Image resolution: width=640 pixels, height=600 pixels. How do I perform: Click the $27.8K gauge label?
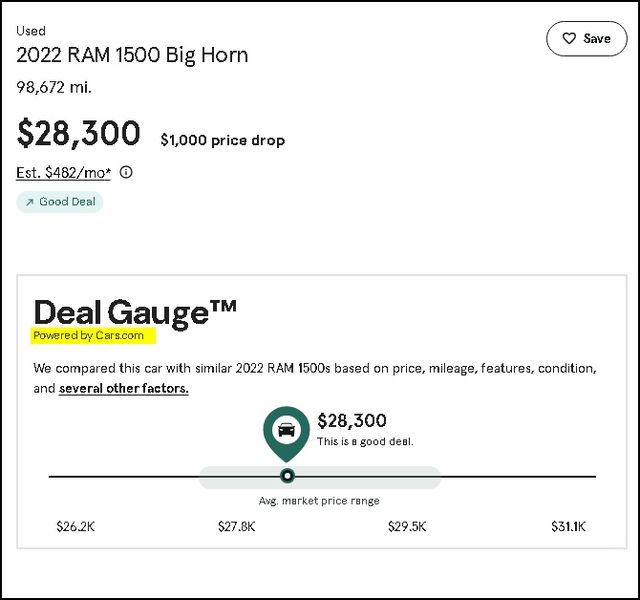coord(236,527)
